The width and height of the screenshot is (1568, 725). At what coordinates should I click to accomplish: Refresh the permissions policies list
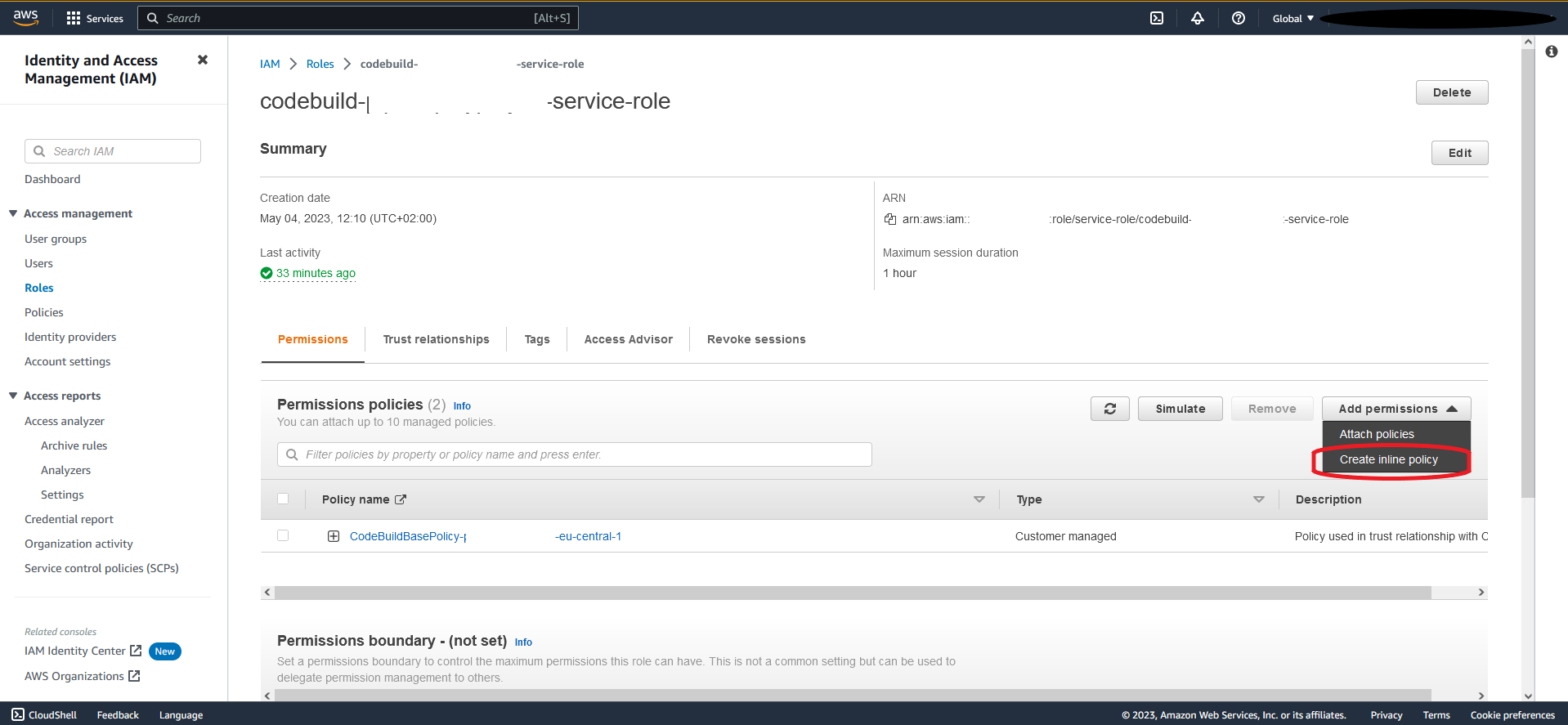tap(1110, 409)
